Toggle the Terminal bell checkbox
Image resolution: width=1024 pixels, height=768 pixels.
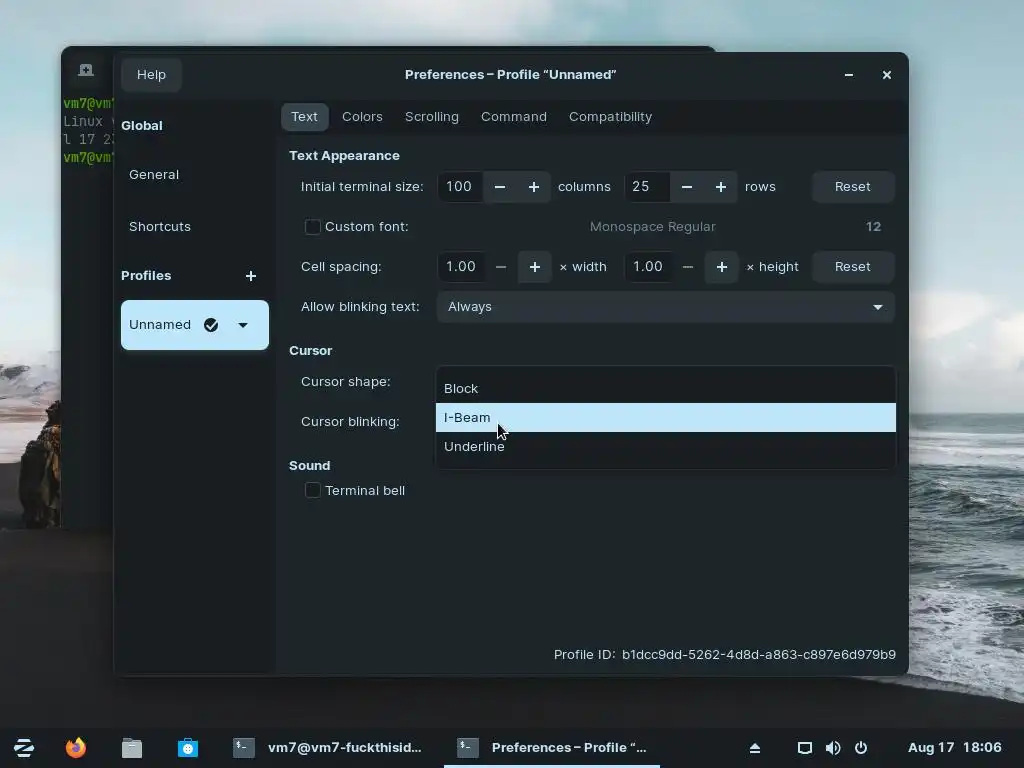313,490
